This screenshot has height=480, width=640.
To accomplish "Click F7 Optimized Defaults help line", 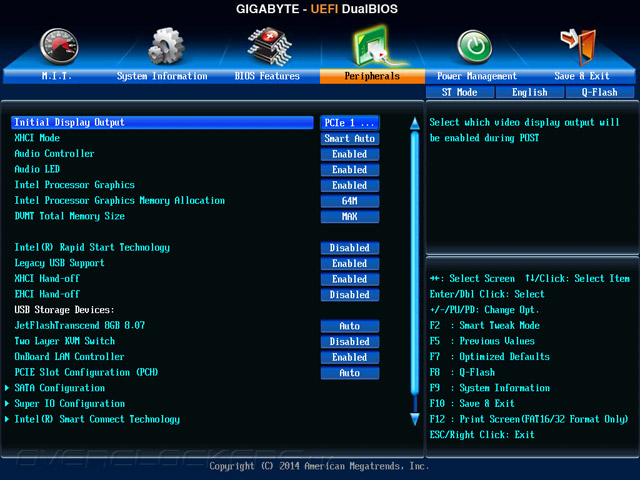I will (x=490, y=357).
